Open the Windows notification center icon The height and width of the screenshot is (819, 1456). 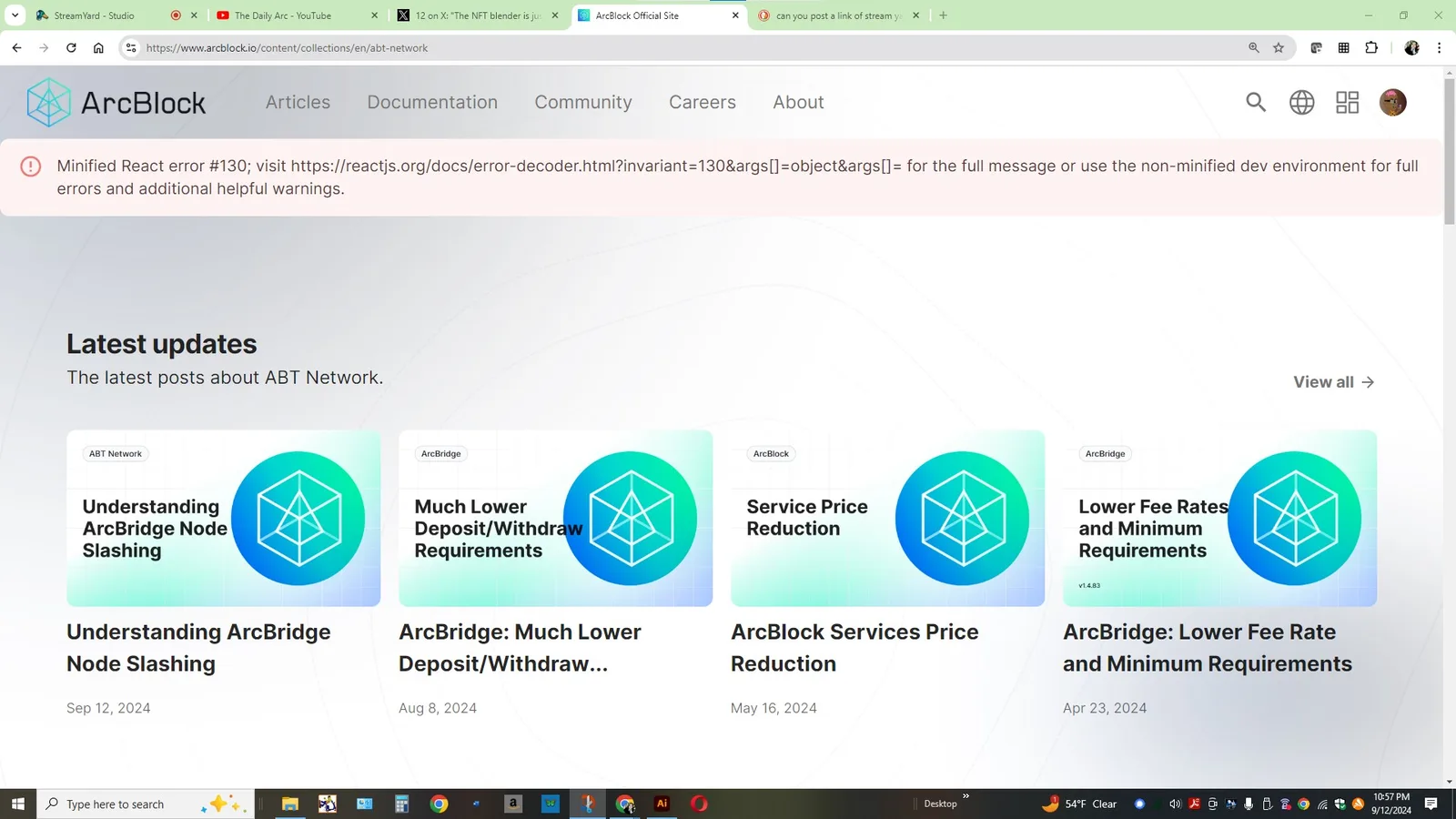[1431, 804]
